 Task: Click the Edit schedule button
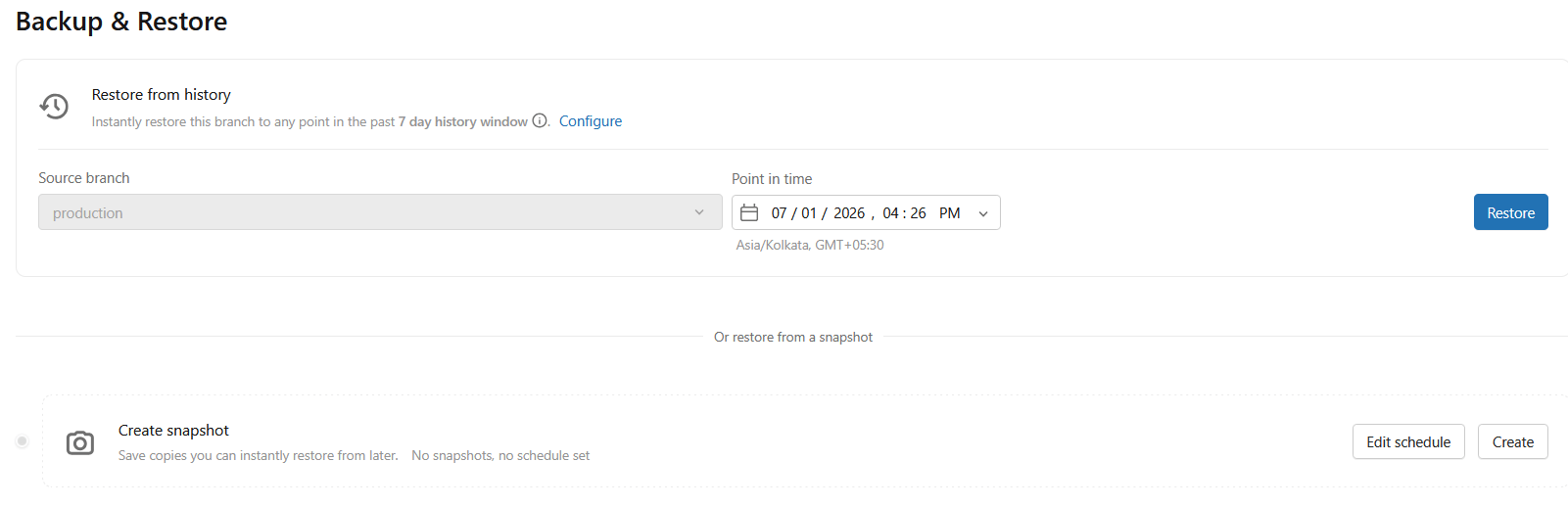(x=1408, y=442)
